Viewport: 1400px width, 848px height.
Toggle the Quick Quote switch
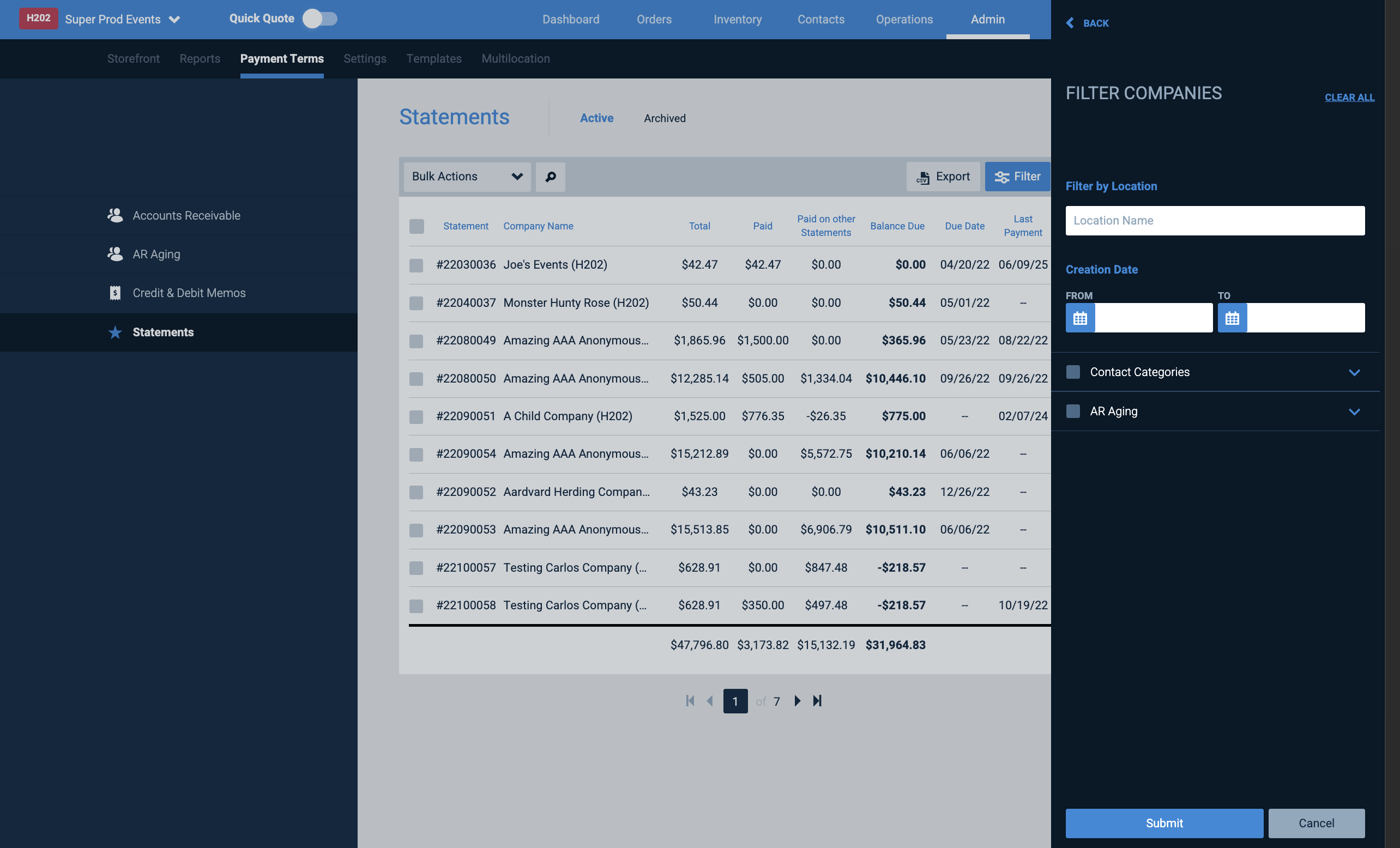pyautogui.click(x=320, y=19)
